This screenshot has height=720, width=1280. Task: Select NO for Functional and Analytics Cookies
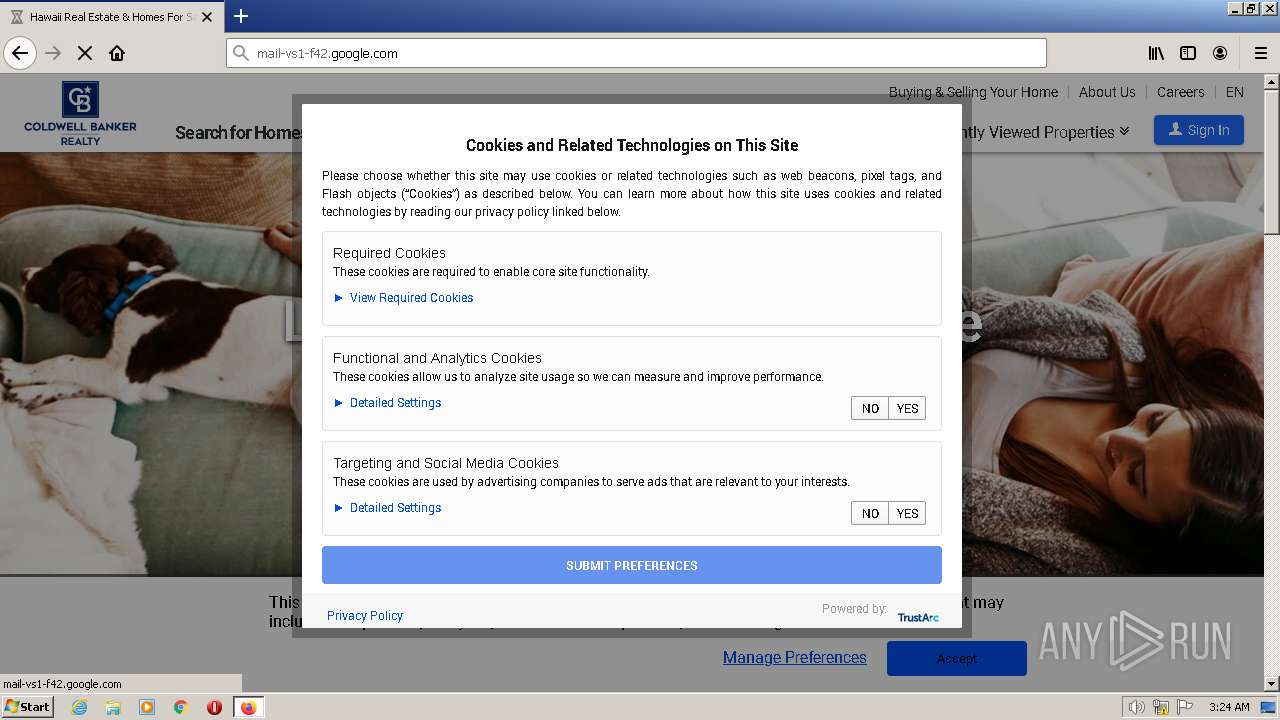(870, 408)
